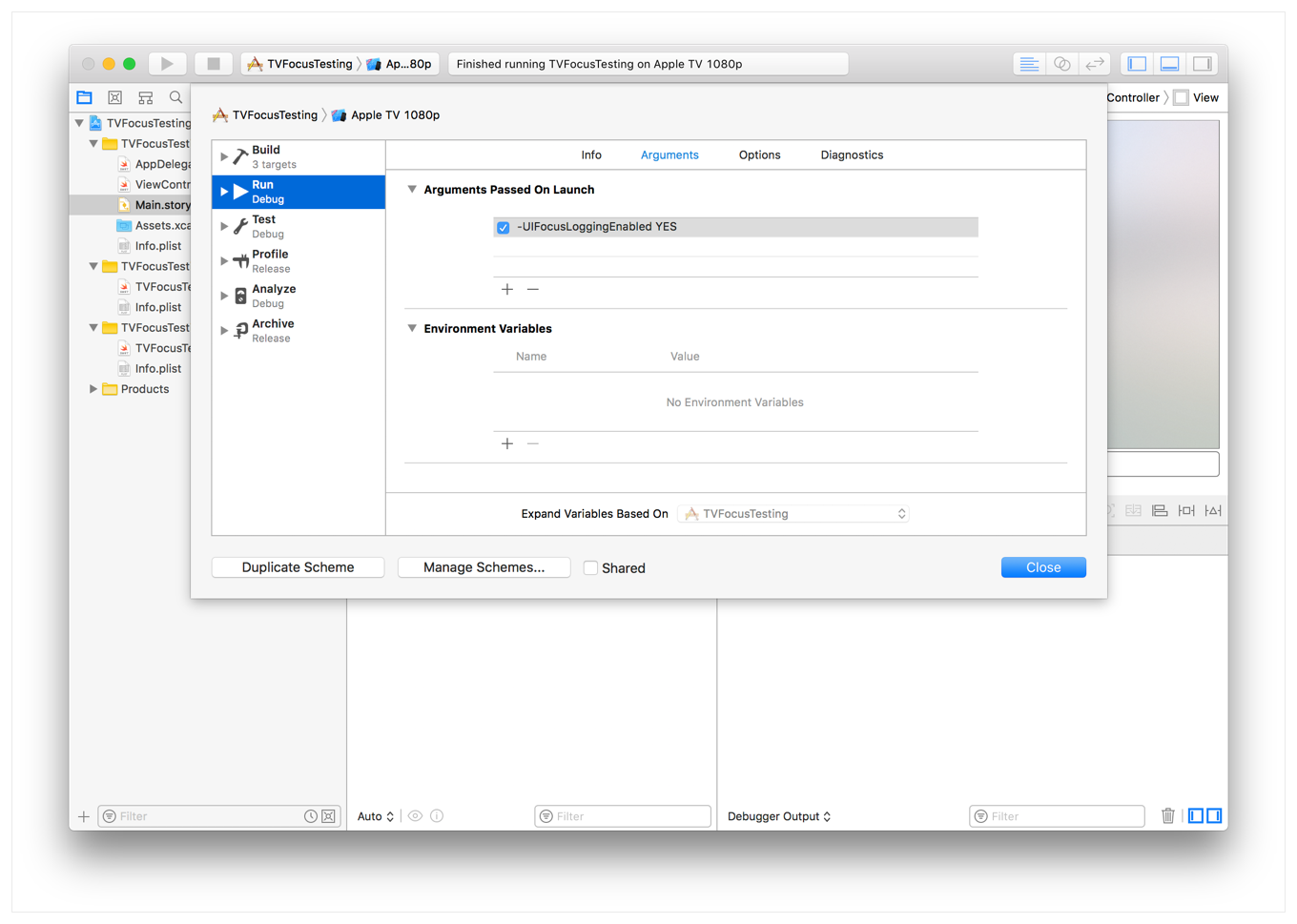Click the Duplicate Scheme button
Image resolution: width=1297 pixels, height=924 pixels.
click(298, 567)
